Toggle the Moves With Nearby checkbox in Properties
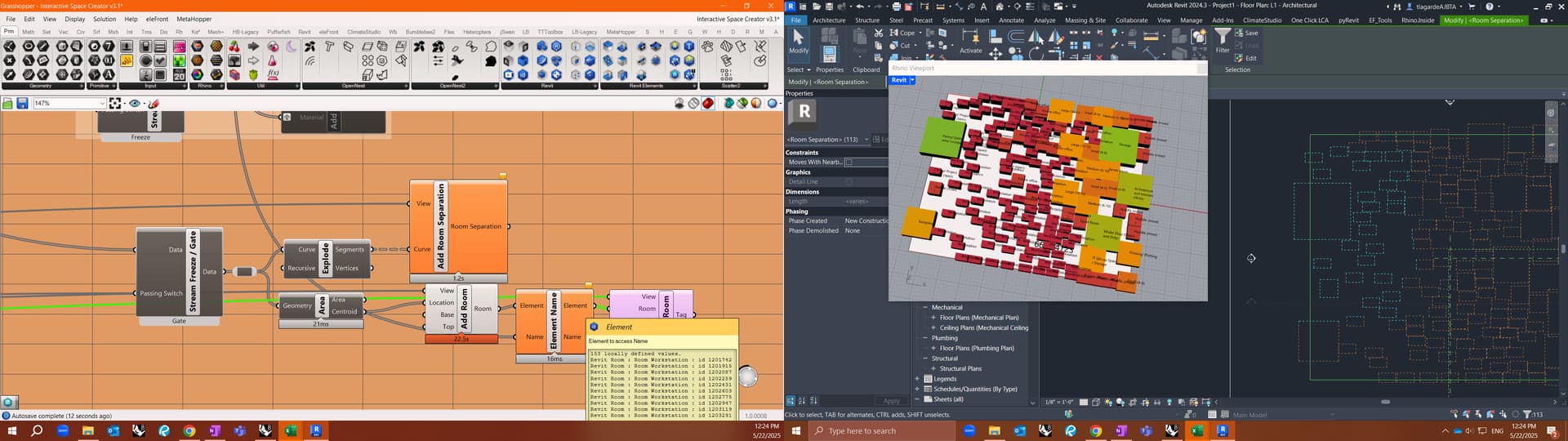Viewport: 1568px width, 441px height. (x=848, y=162)
